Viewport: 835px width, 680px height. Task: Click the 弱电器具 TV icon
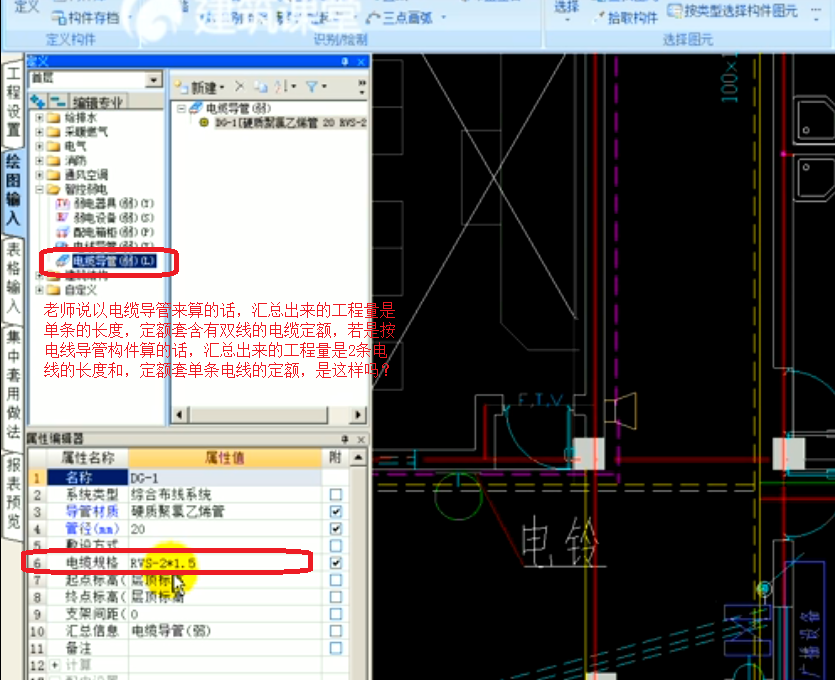click(x=63, y=203)
